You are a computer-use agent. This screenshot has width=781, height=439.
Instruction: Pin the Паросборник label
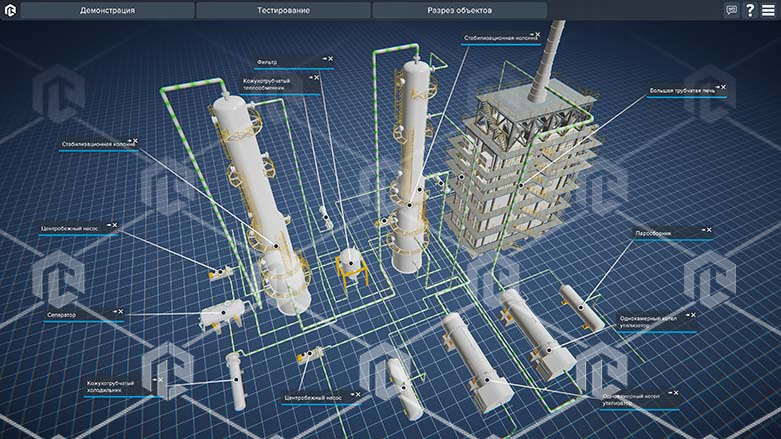click(703, 230)
